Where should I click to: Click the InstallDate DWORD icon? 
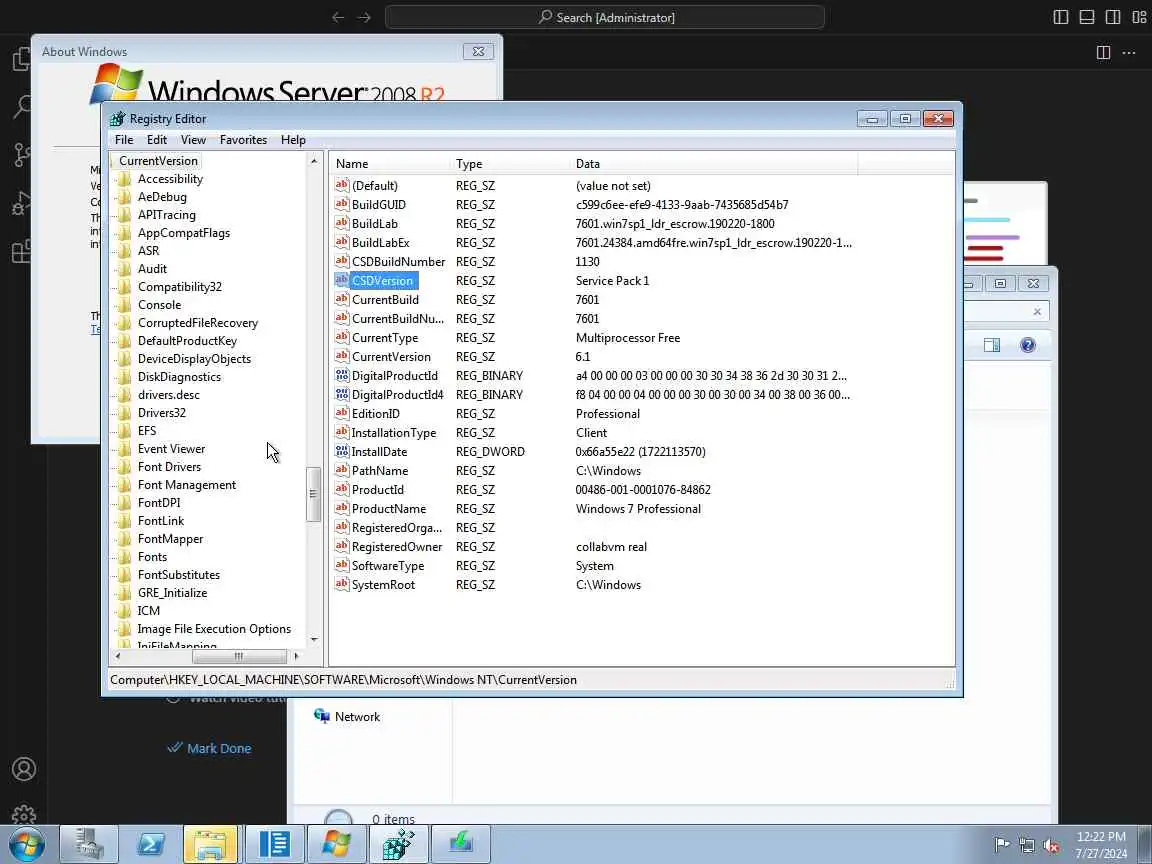click(342, 452)
